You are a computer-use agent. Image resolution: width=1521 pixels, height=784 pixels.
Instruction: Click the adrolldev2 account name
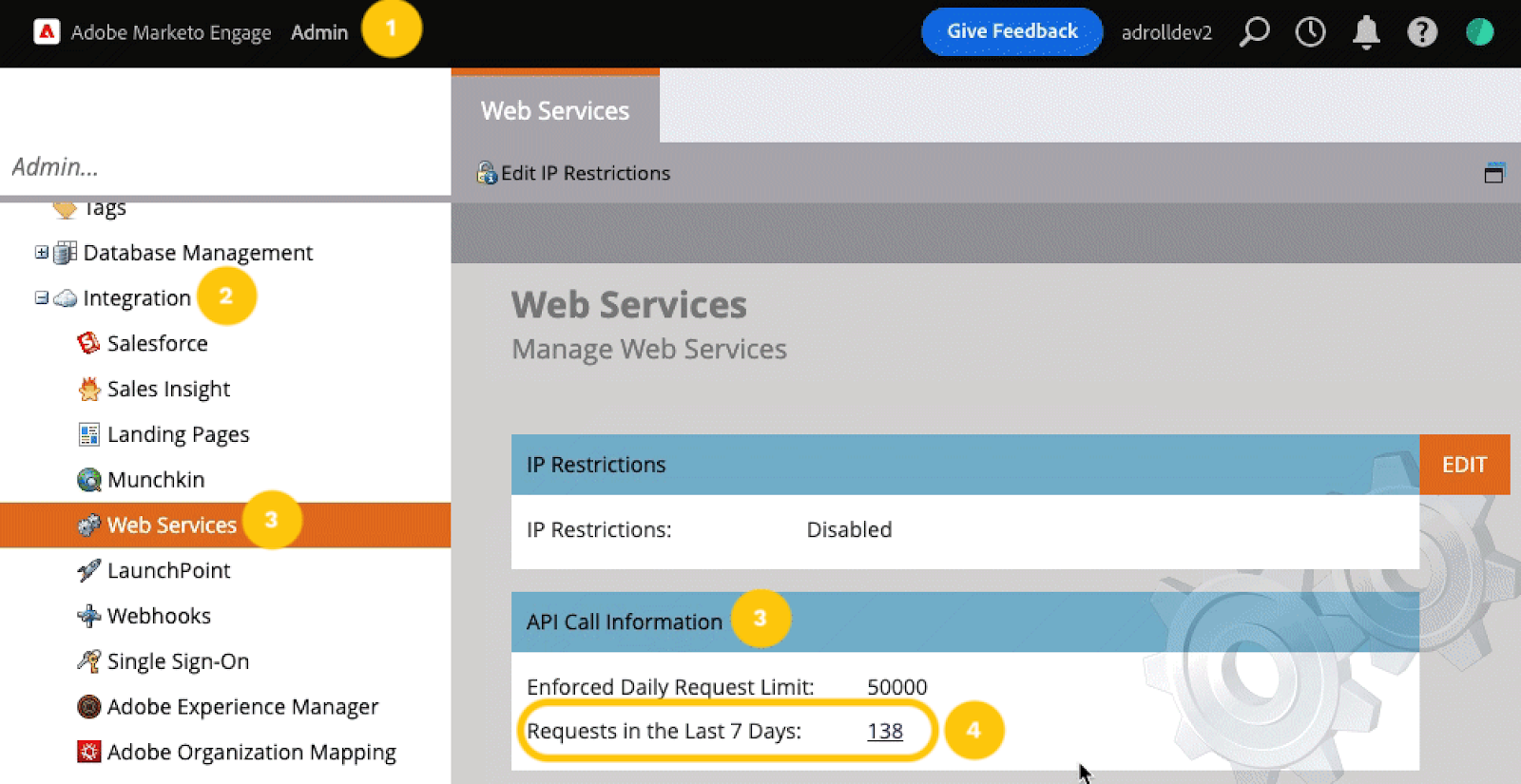tap(1166, 32)
